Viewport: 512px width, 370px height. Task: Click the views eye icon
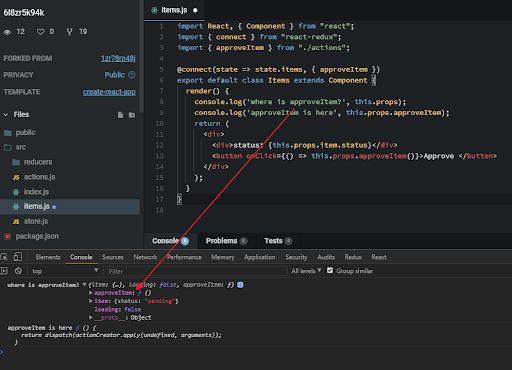(7, 32)
